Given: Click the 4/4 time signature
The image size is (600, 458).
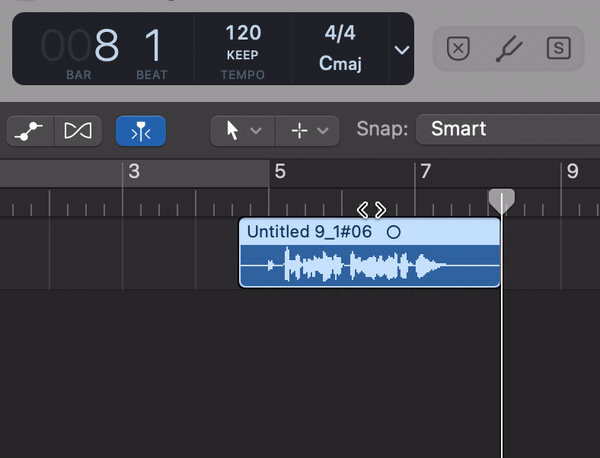Looking at the screenshot, I should pos(340,33).
